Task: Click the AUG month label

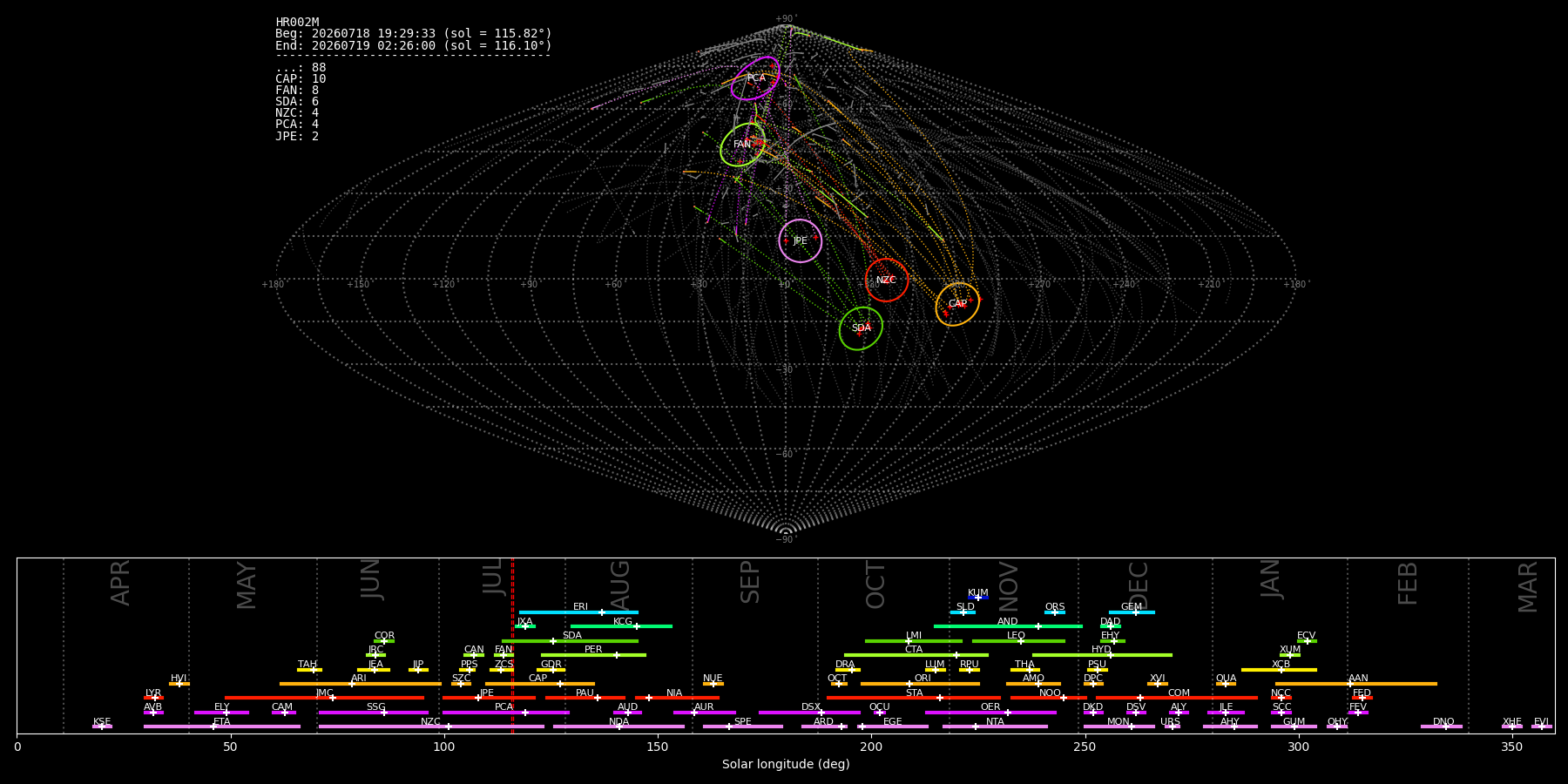Action: pyautogui.click(x=620, y=585)
